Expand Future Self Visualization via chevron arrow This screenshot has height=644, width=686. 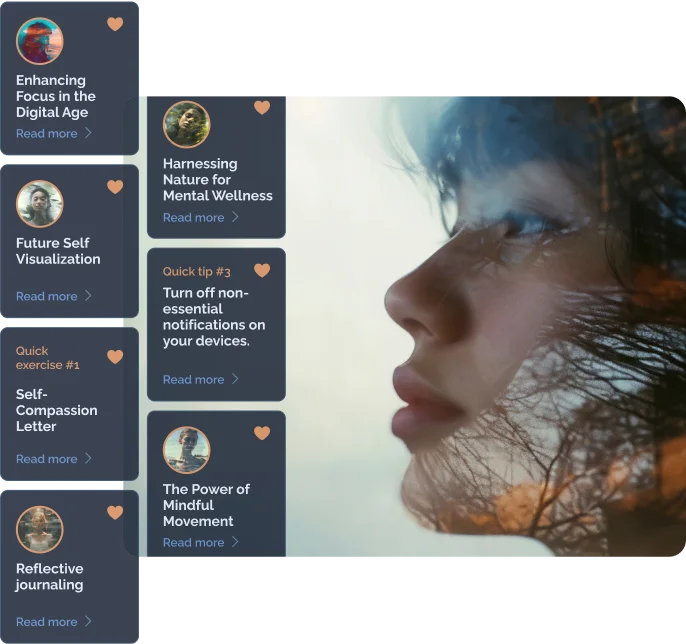click(88, 296)
